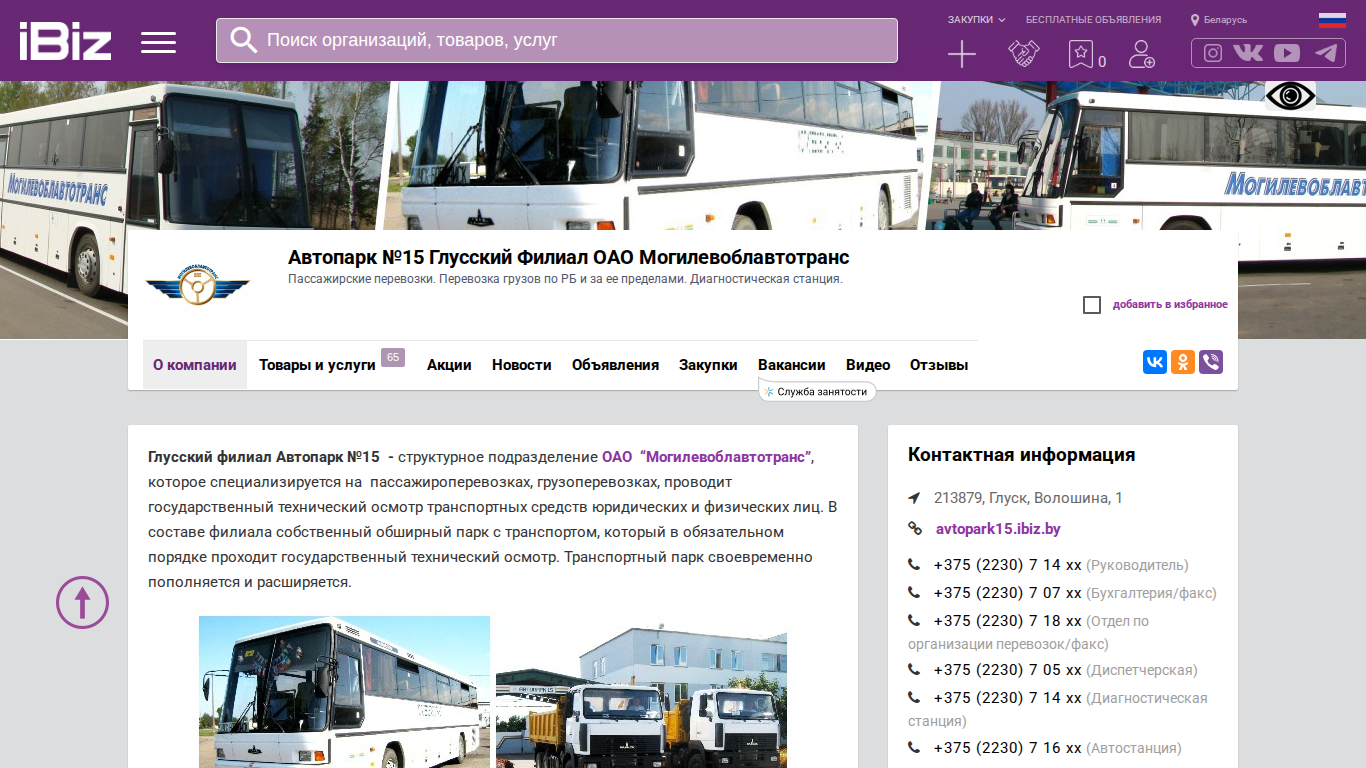Toggle the accessibility eye icon
This screenshot has height=768, width=1366.
coord(1290,96)
